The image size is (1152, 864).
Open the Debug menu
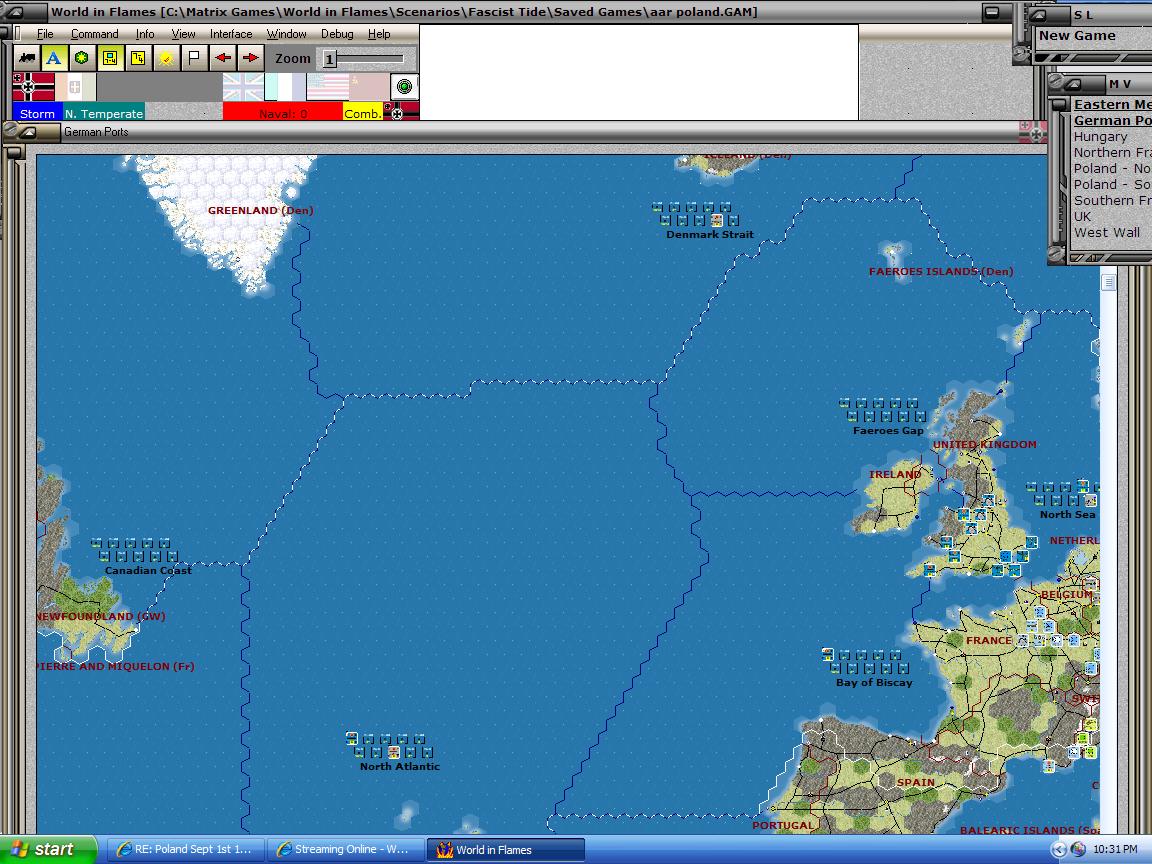tap(336, 34)
